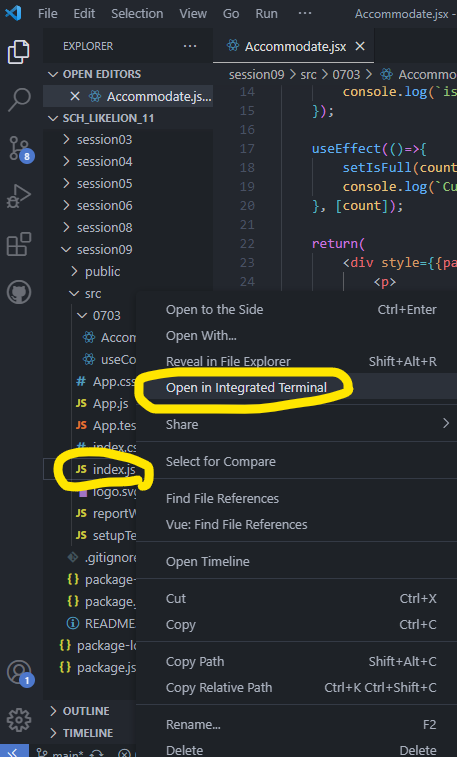Select the logo.svg file
The height and width of the screenshot is (757, 457).
click(90, 491)
